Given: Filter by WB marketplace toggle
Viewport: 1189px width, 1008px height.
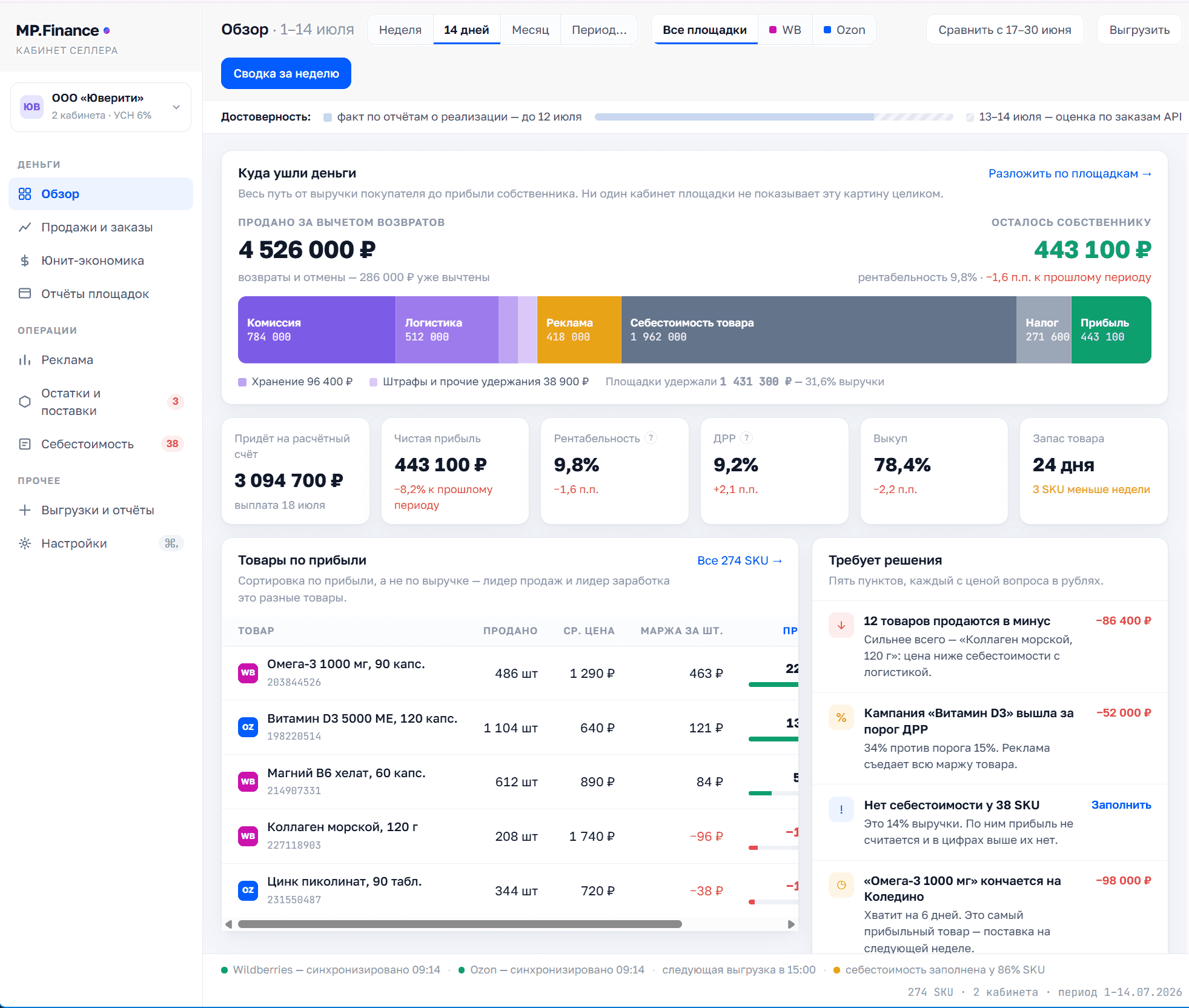Looking at the screenshot, I should pos(785,30).
